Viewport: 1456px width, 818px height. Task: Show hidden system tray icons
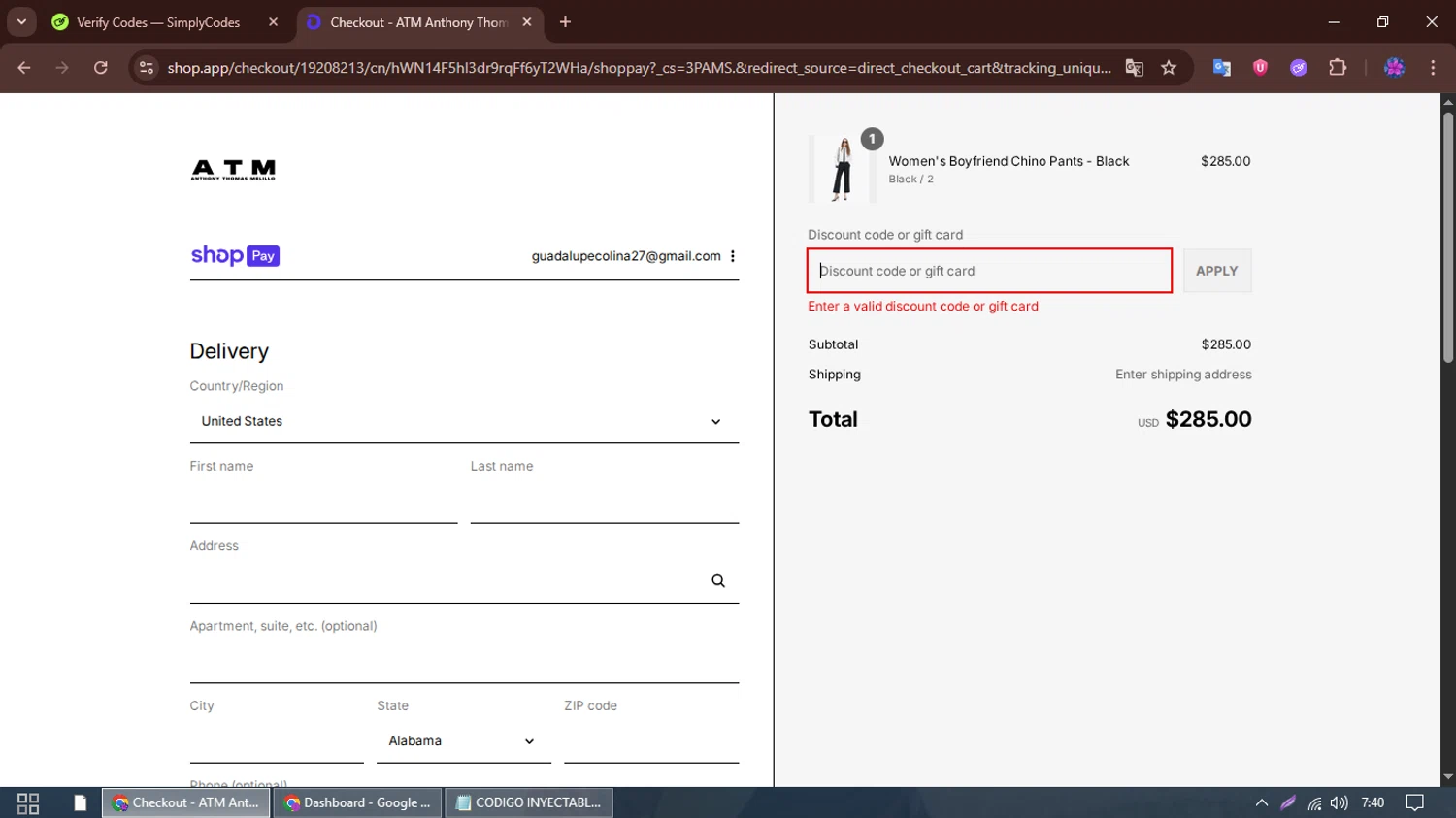1262,802
